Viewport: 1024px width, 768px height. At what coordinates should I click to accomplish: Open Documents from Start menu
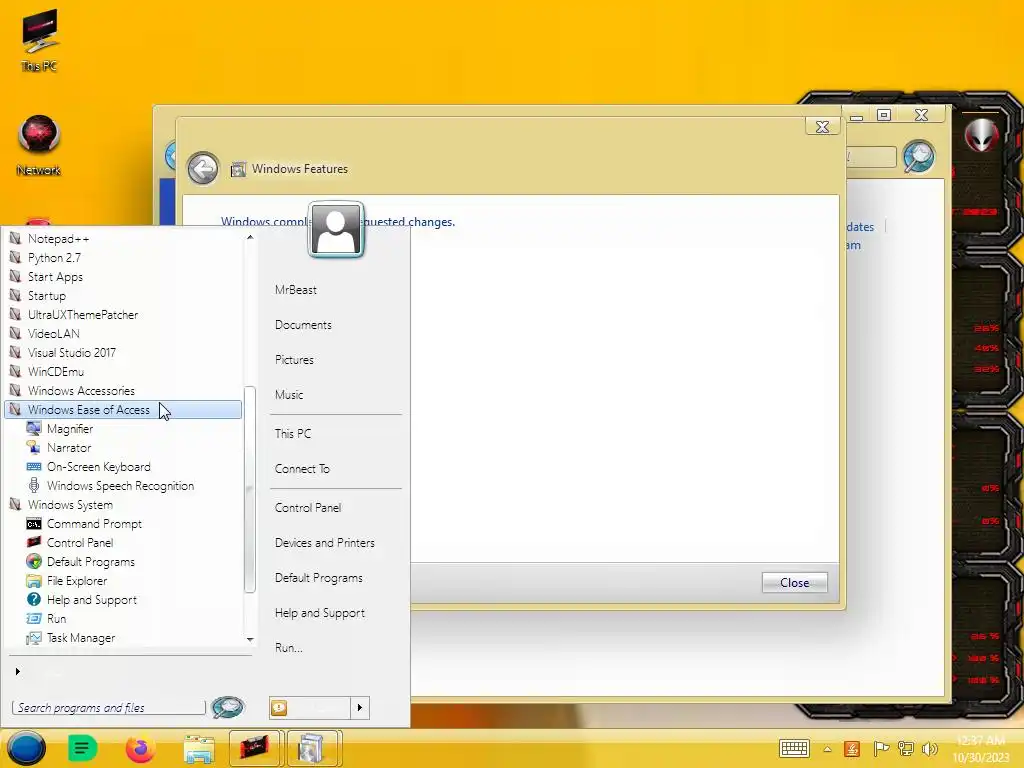tap(303, 325)
